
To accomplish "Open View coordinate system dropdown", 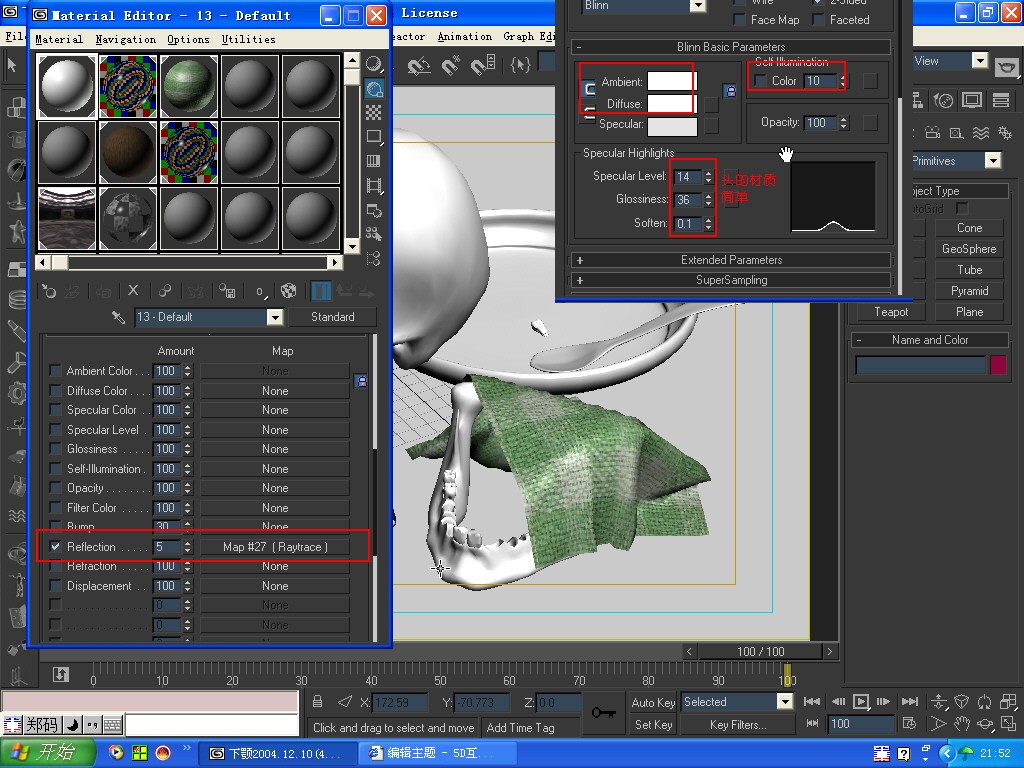I will pyautogui.click(x=980, y=61).
